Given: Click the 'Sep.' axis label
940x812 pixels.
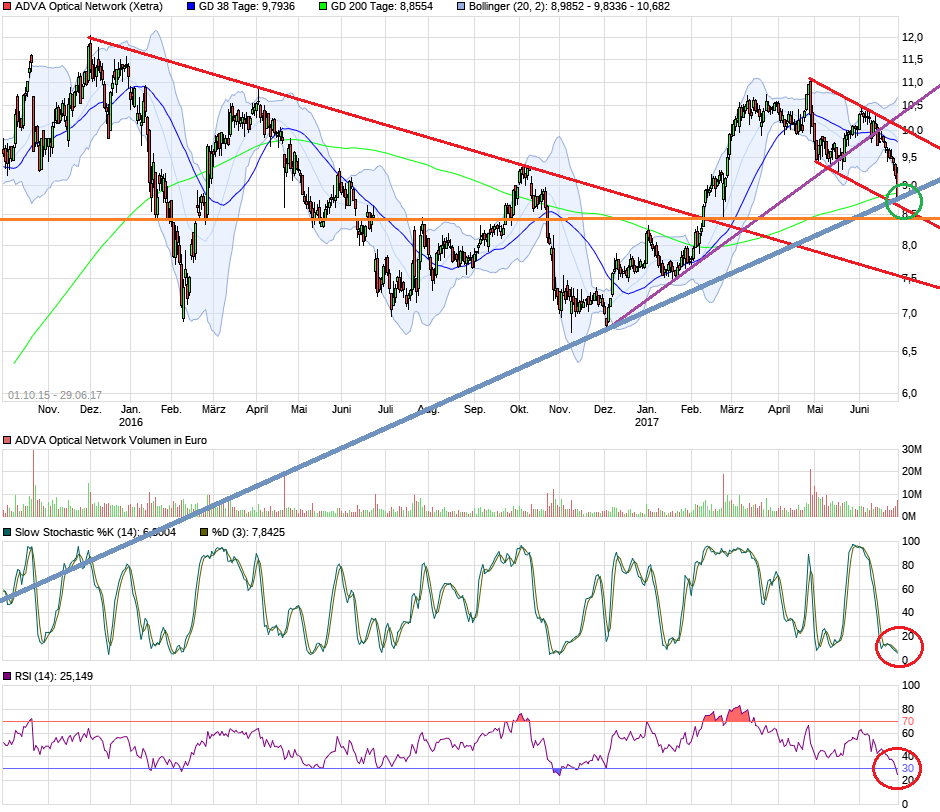Looking at the screenshot, I should 474,409.
